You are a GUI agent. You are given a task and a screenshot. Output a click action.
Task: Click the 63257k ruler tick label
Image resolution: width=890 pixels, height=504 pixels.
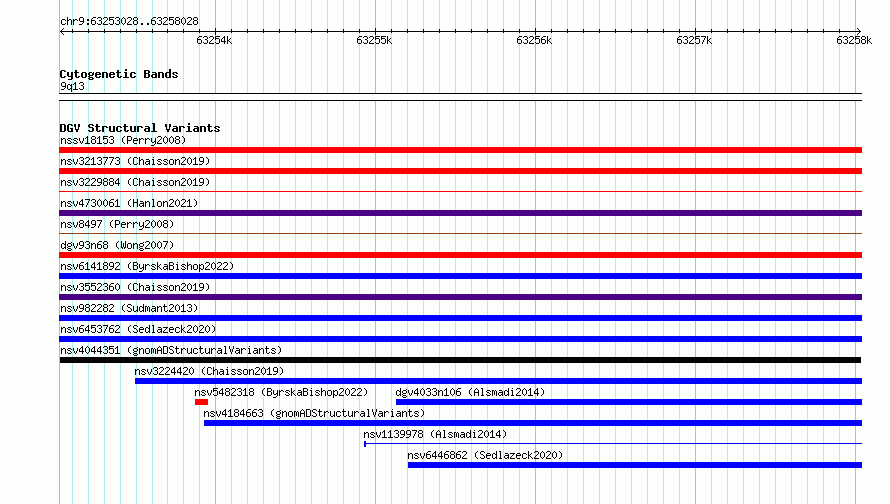coord(694,40)
